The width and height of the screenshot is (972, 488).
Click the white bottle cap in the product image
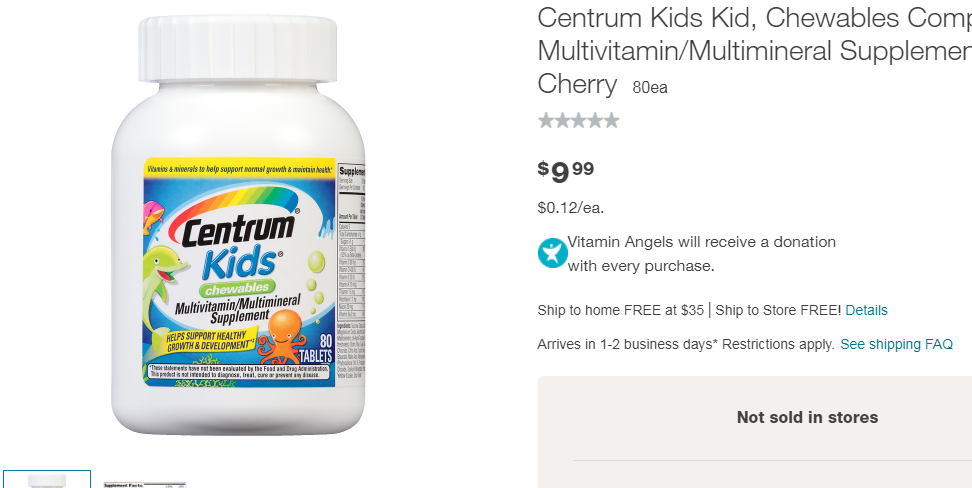coord(237,49)
